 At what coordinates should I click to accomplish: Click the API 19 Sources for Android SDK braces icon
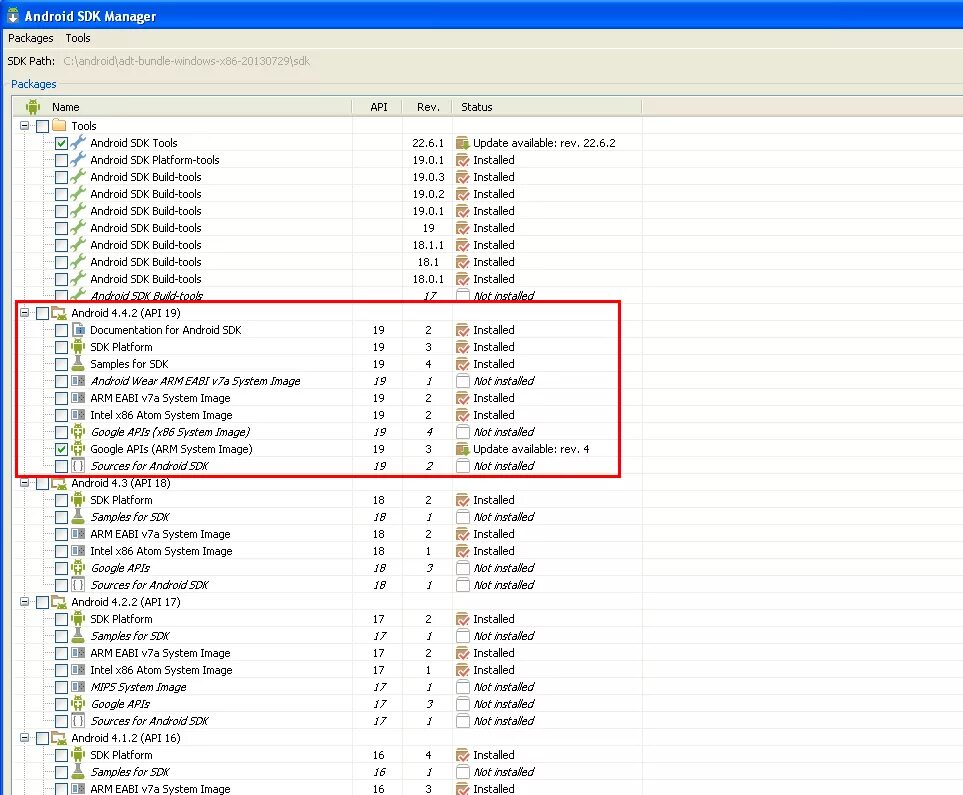78,466
